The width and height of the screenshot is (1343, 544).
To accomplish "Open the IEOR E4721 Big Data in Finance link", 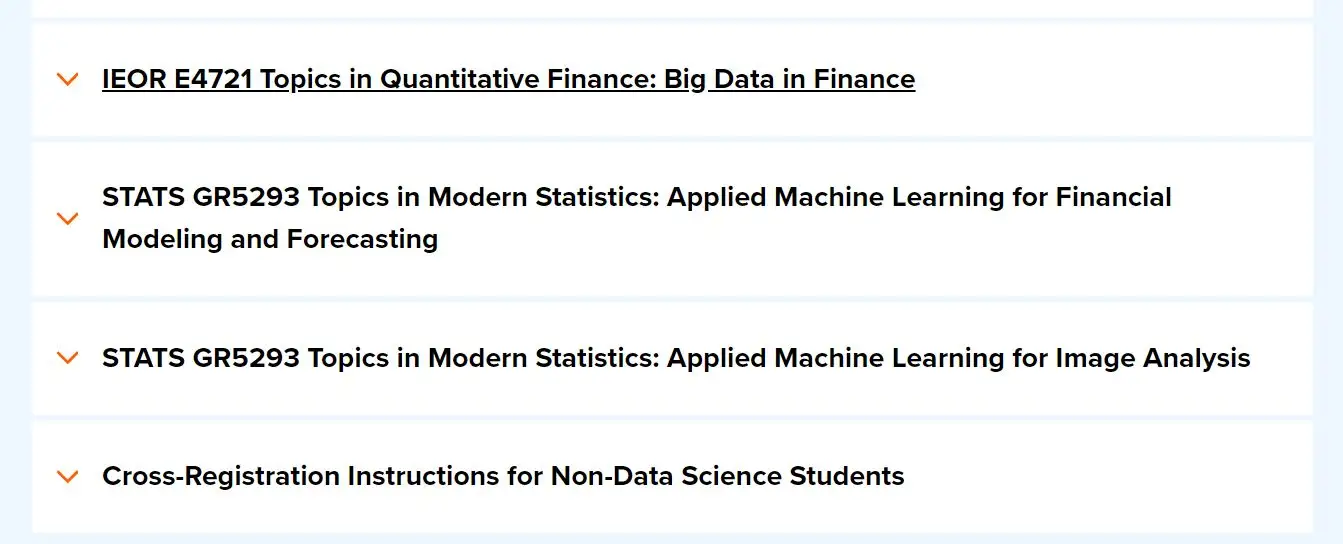I will tap(508, 79).
